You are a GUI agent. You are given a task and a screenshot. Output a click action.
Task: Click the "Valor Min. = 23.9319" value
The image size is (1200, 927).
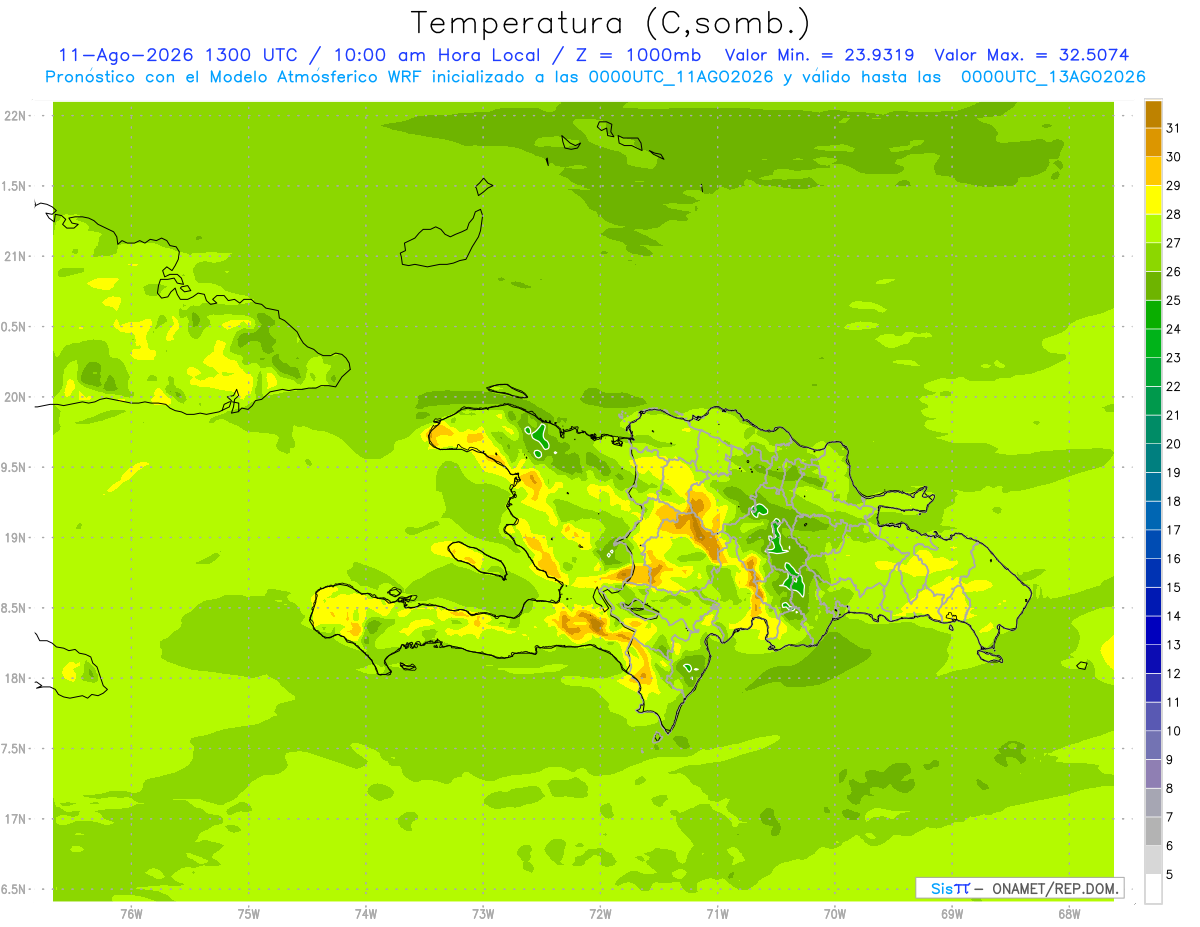(x=821, y=55)
